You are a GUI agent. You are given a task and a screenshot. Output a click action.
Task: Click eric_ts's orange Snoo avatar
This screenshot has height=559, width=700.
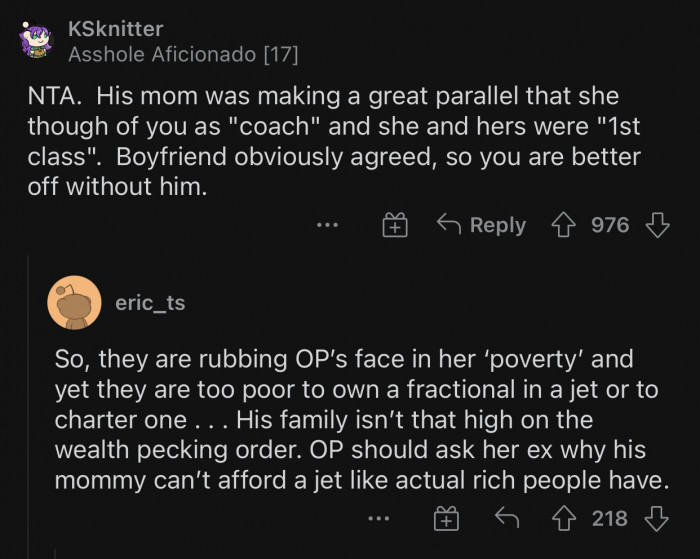pos(75,303)
